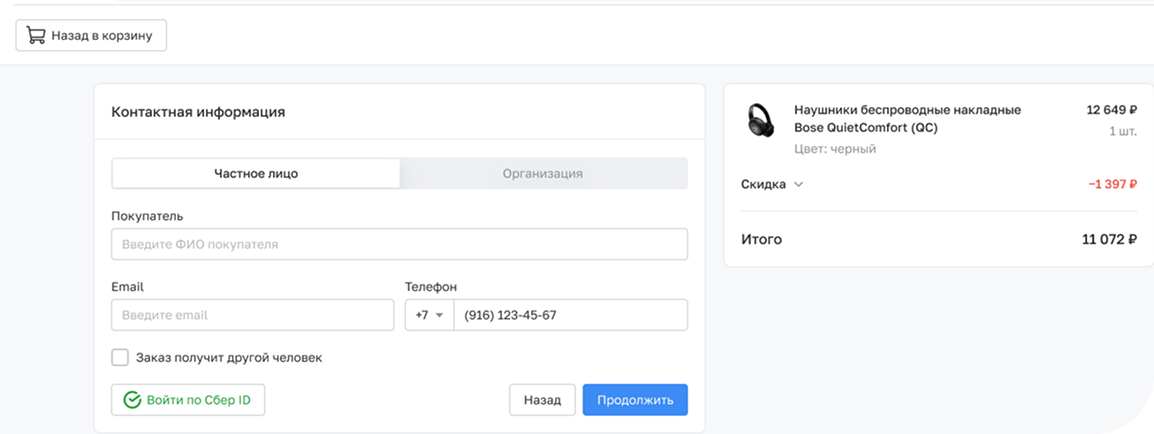
Task: Click the Итого total 11 072 ₽
Action: coord(1109,240)
